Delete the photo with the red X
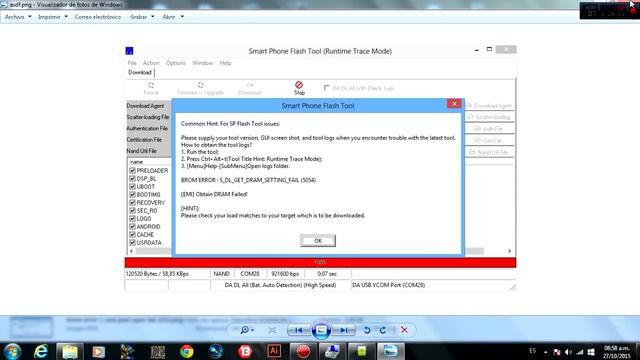640x360 pixels. pyautogui.click(x=404, y=330)
